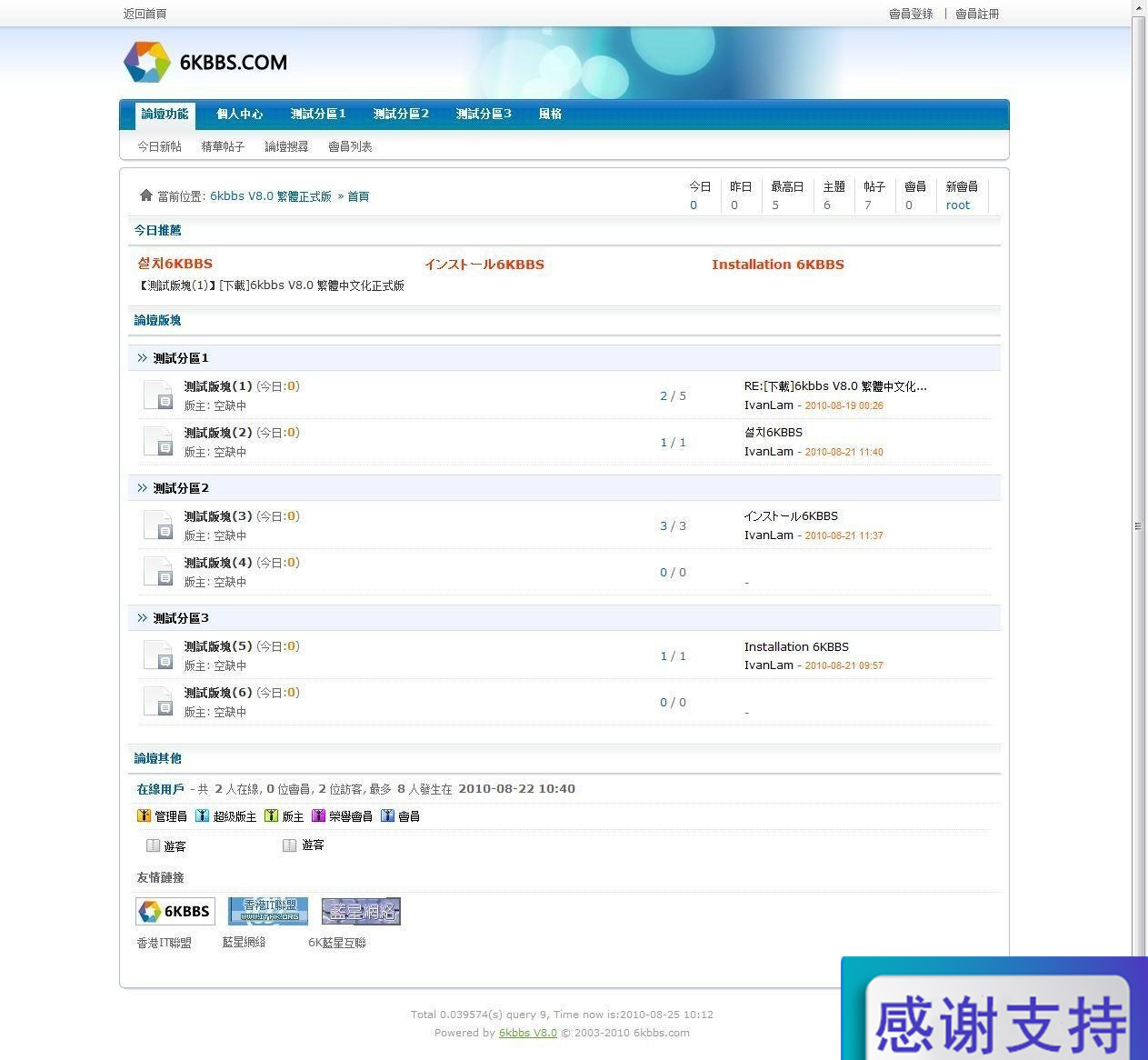This screenshot has width=1148, height=1060.
Task: Open forum icon for 測試版塊(3)
Action: point(158,525)
